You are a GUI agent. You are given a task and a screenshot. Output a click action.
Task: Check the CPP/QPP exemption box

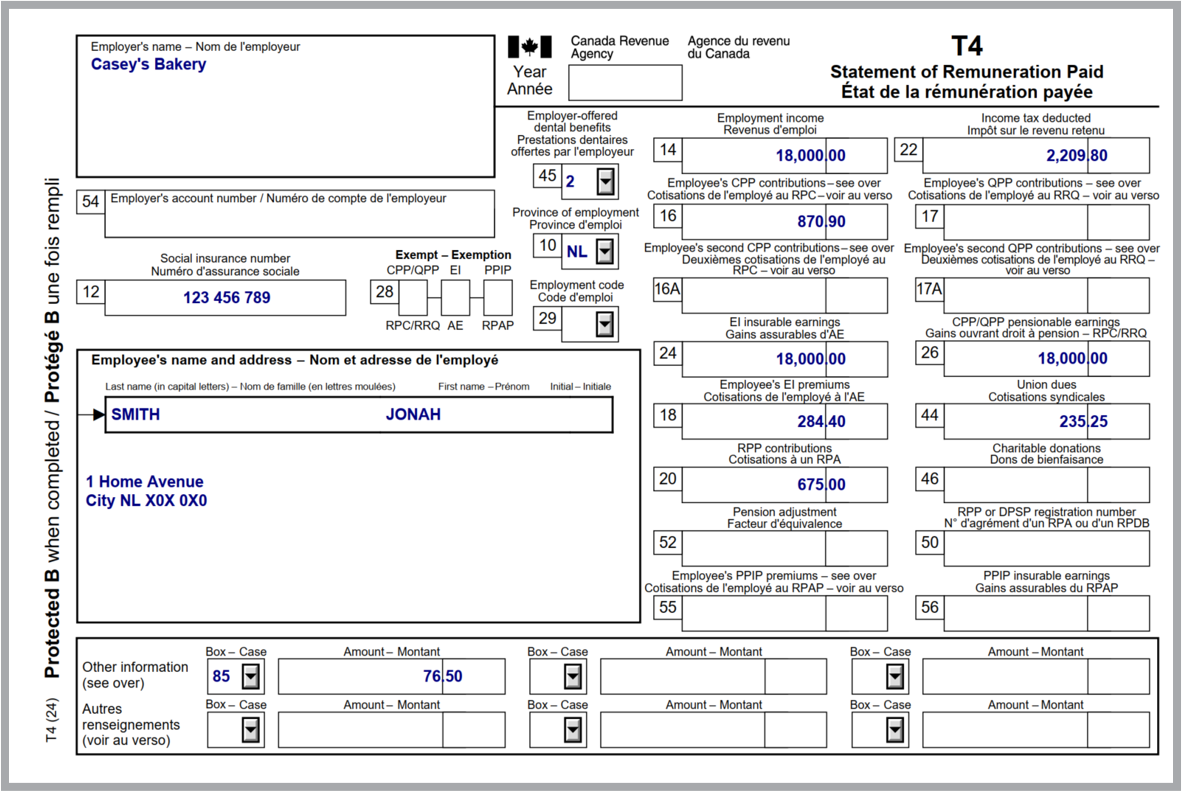413,297
